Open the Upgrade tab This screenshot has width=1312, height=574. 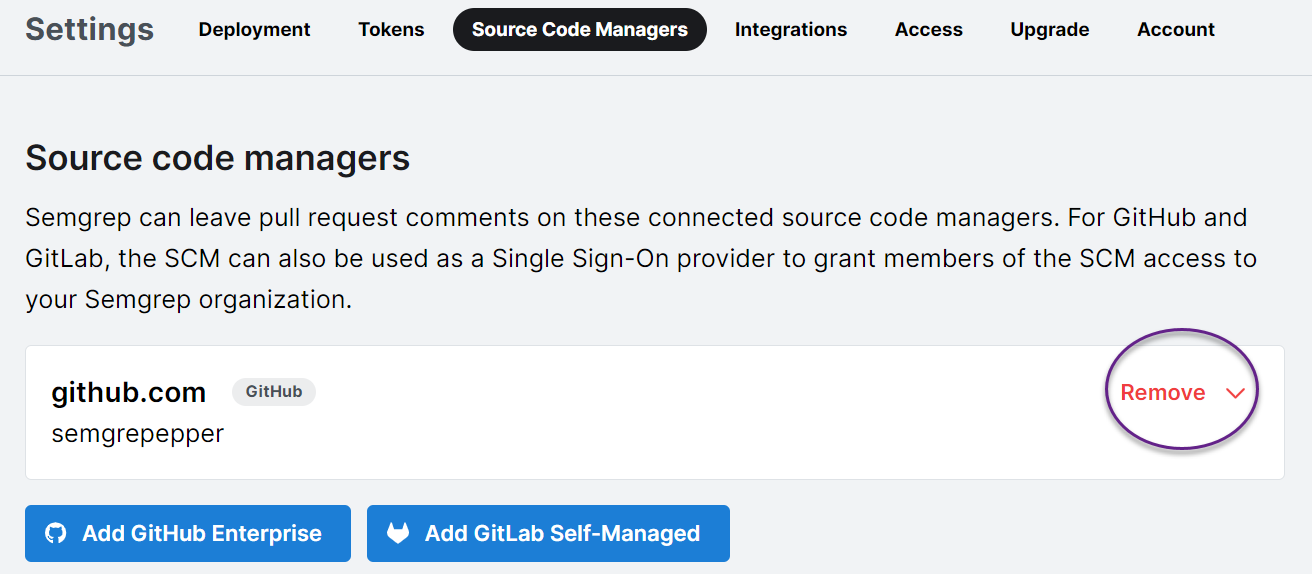[x=1049, y=30]
